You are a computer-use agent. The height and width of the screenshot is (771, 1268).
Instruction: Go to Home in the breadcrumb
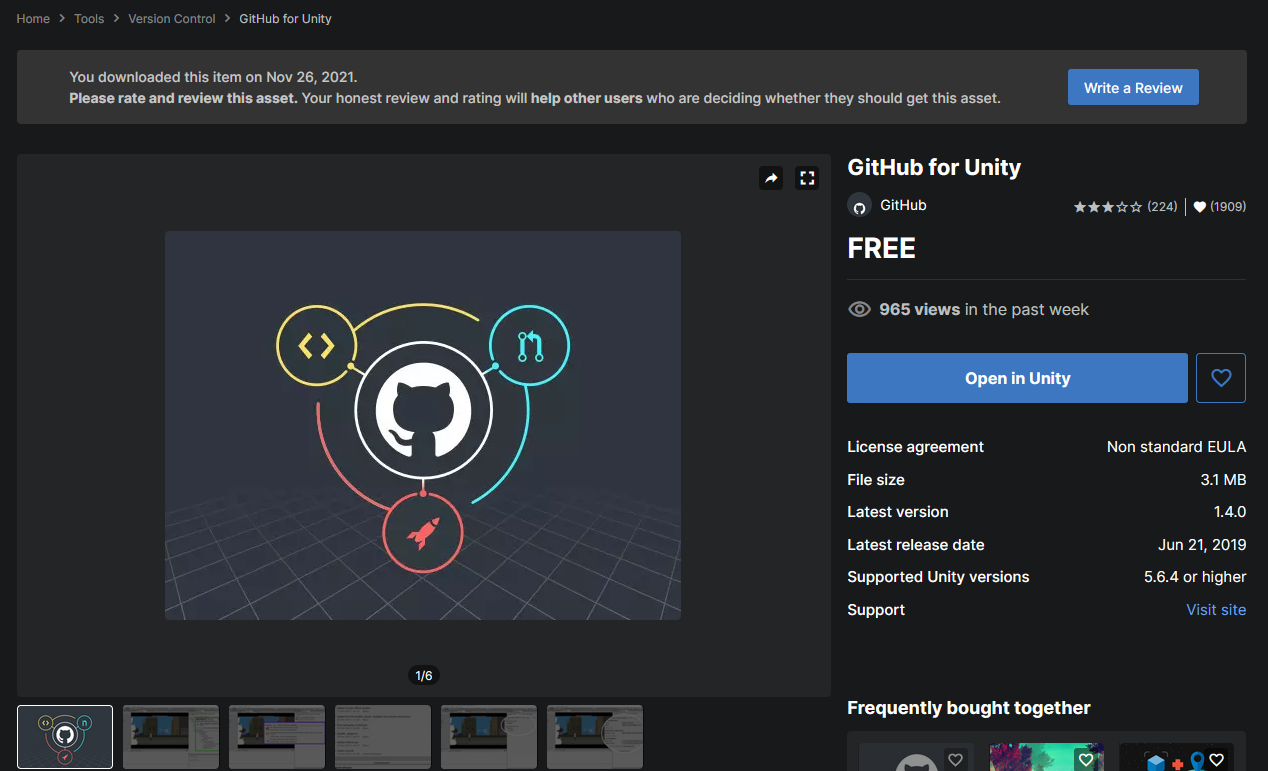33,18
